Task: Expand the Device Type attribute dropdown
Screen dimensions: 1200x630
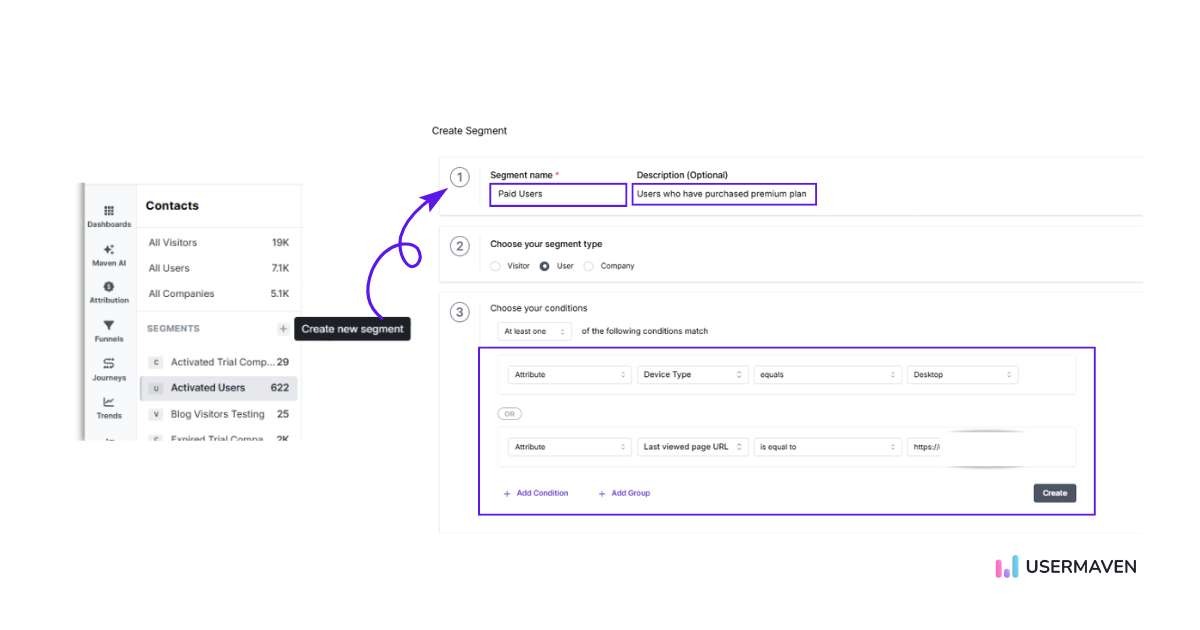Action: click(694, 375)
